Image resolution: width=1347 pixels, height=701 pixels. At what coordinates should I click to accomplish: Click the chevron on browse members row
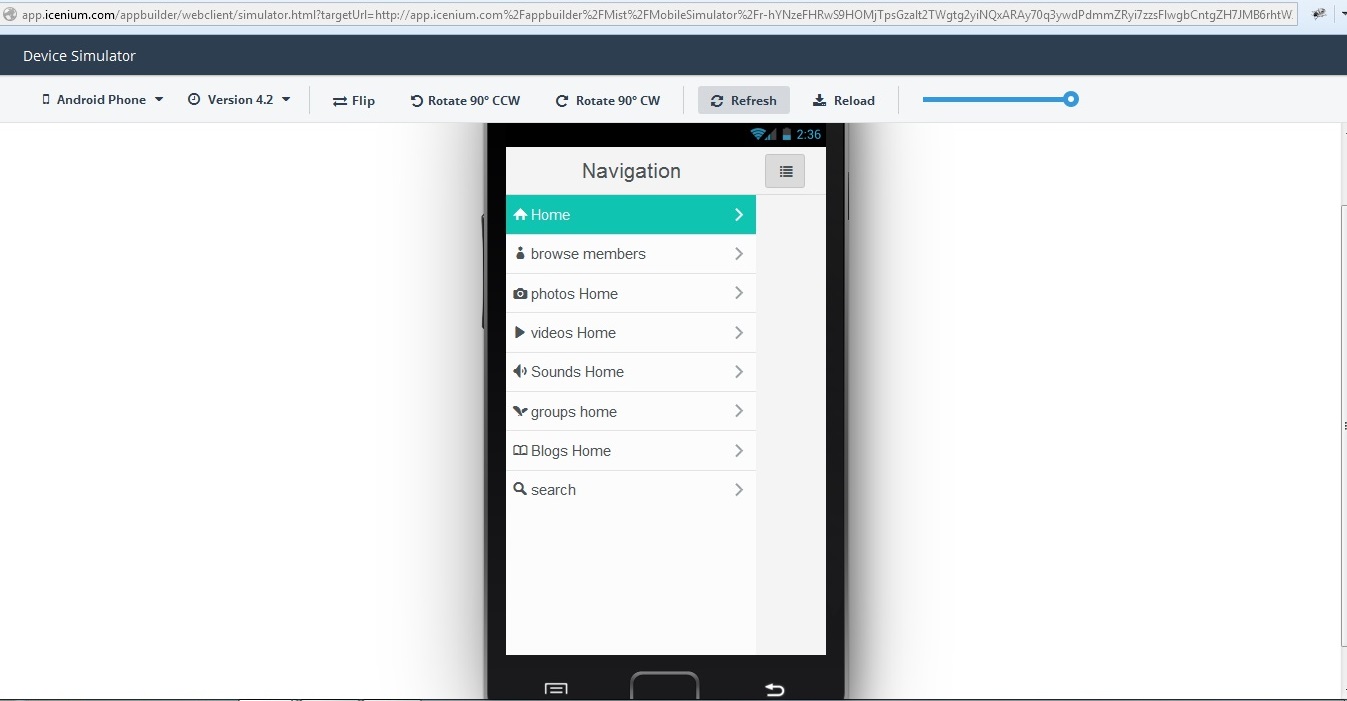(739, 254)
